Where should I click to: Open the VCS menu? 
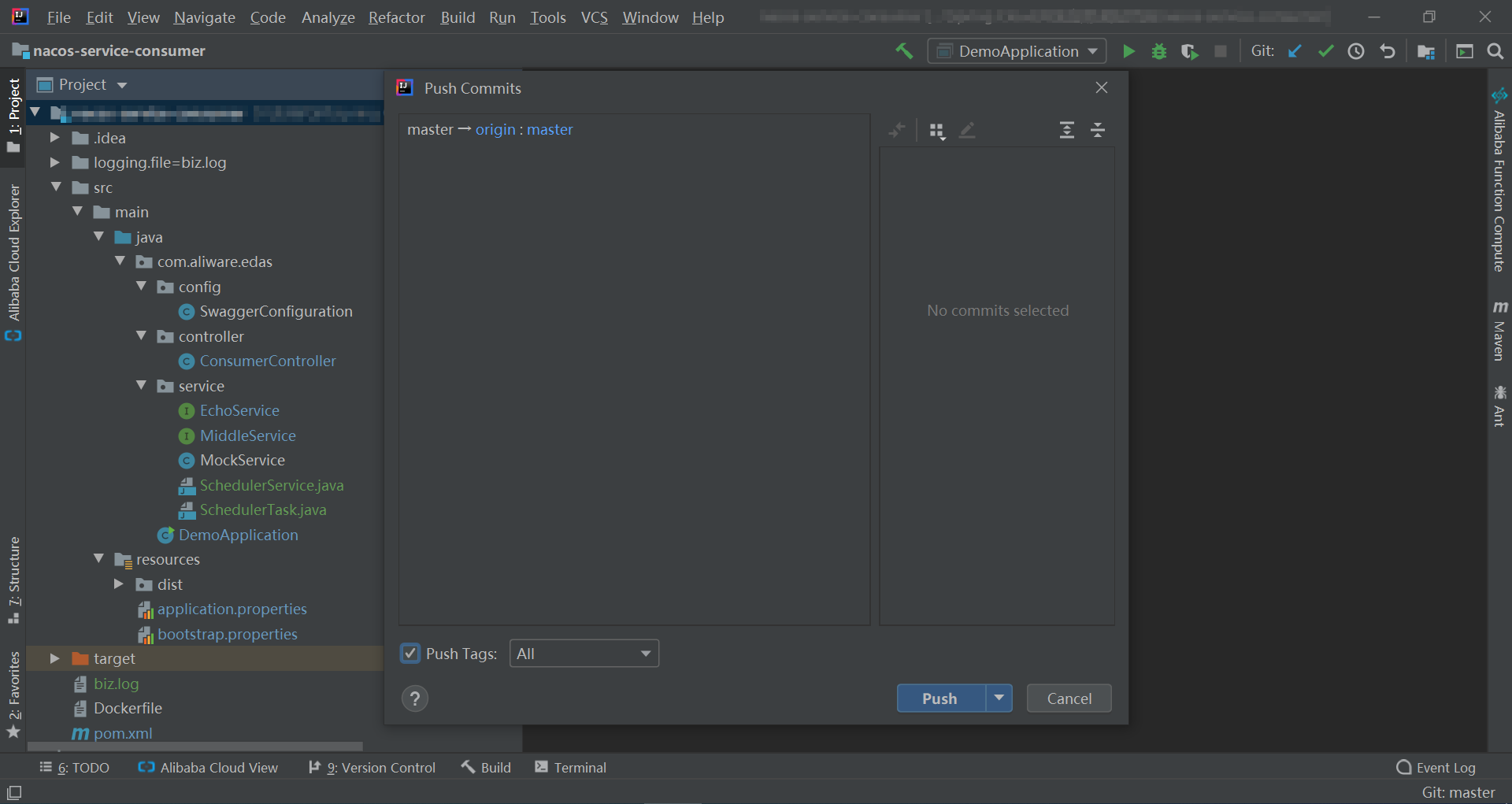pos(594,17)
